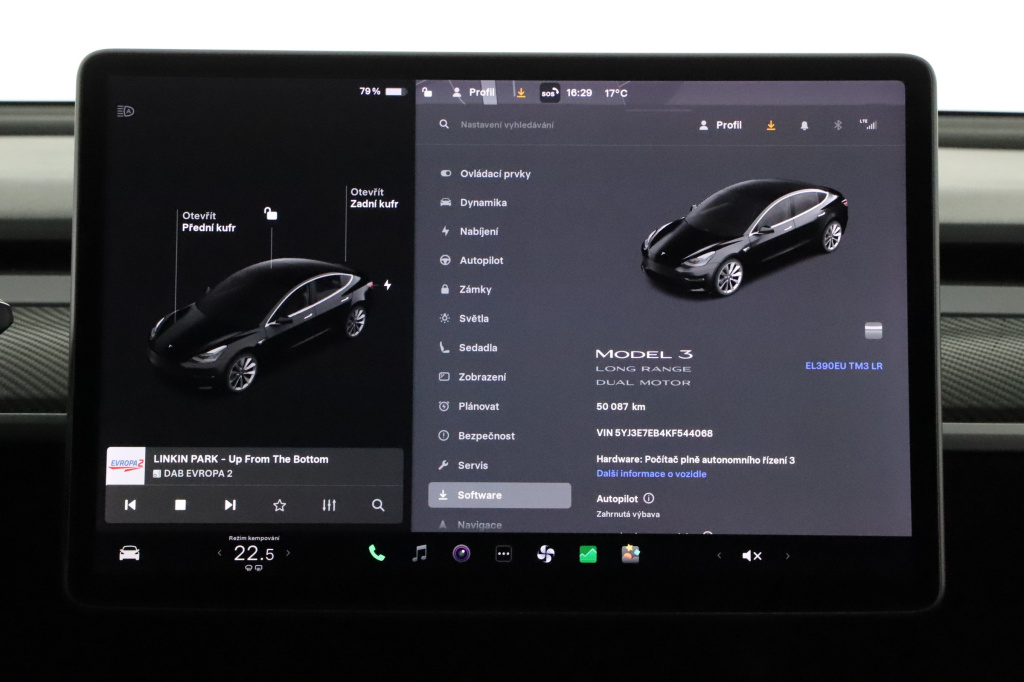Toggle the unlock icon above the car
The image size is (1024, 682).
[270, 213]
